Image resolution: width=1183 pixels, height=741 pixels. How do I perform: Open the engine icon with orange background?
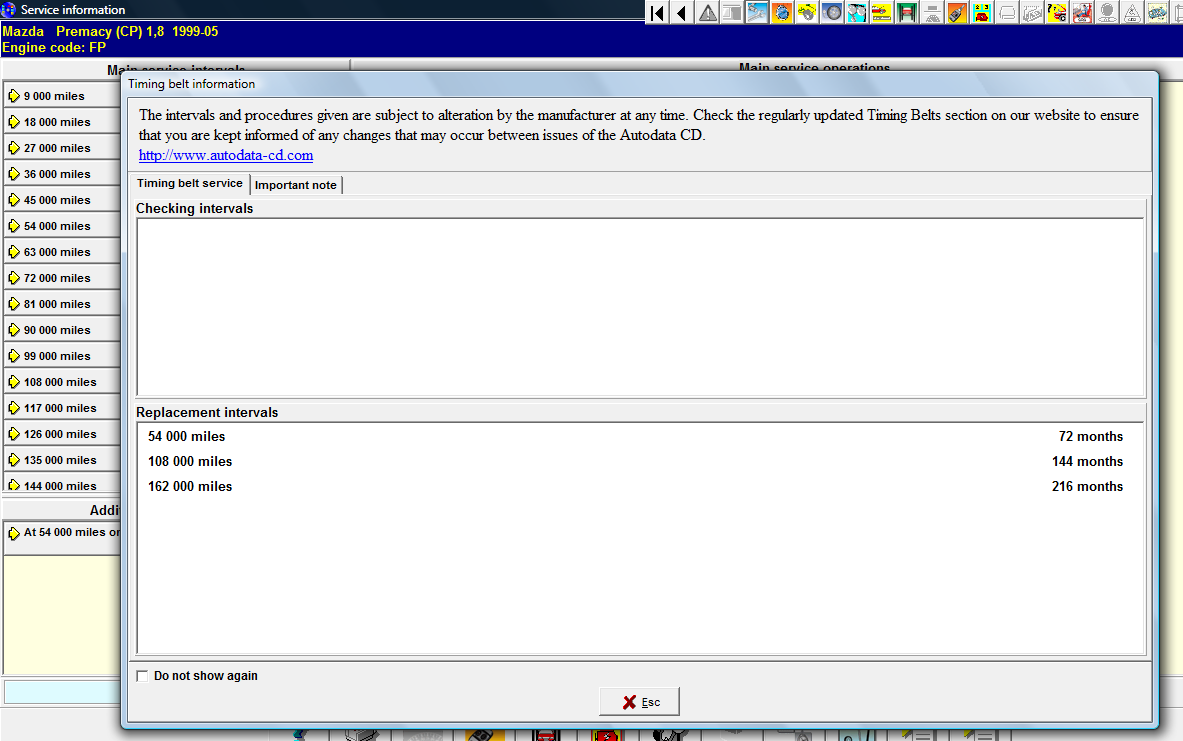(x=782, y=13)
